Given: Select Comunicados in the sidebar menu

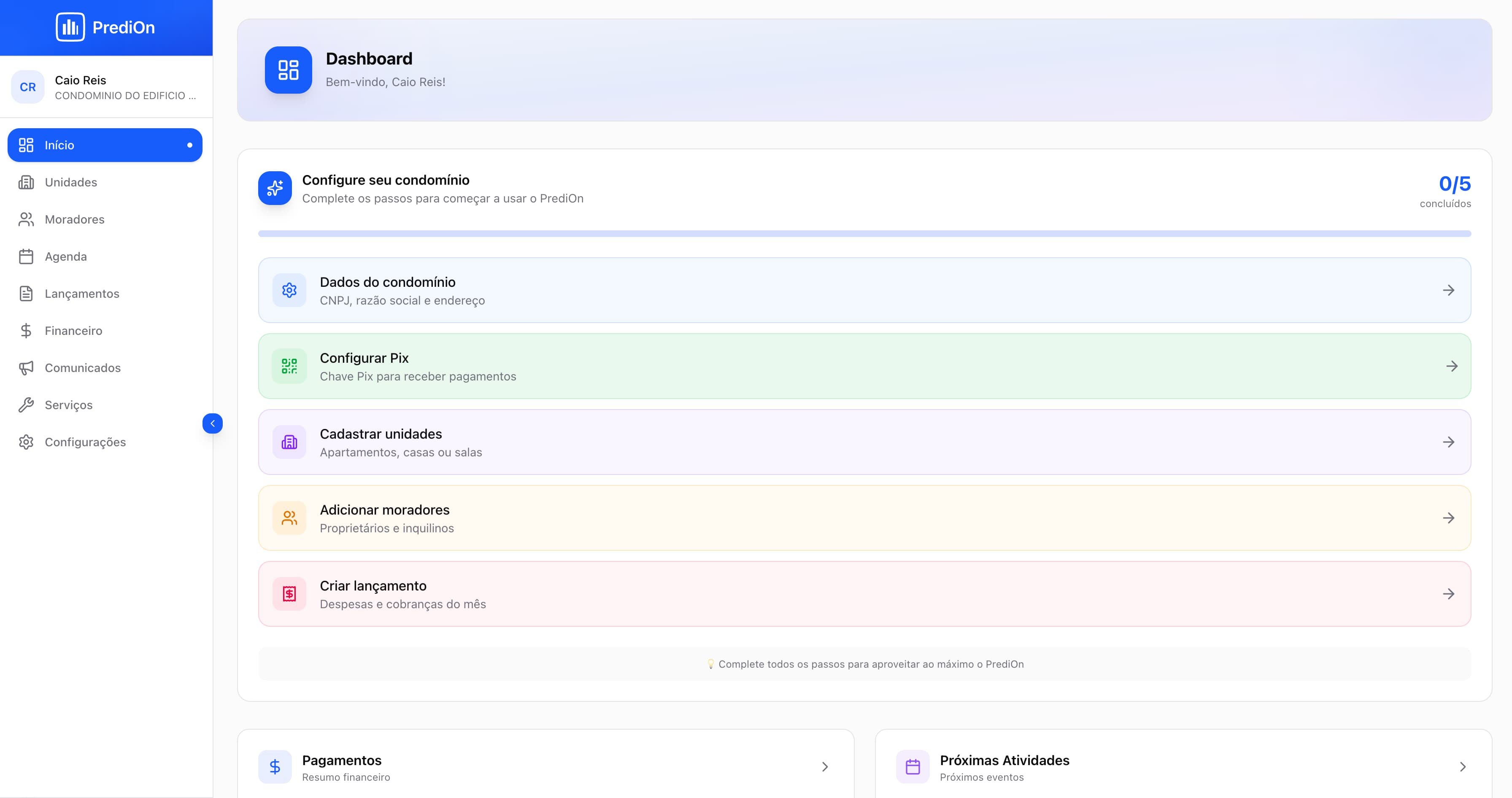Looking at the screenshot, I should tap(83, 368).
